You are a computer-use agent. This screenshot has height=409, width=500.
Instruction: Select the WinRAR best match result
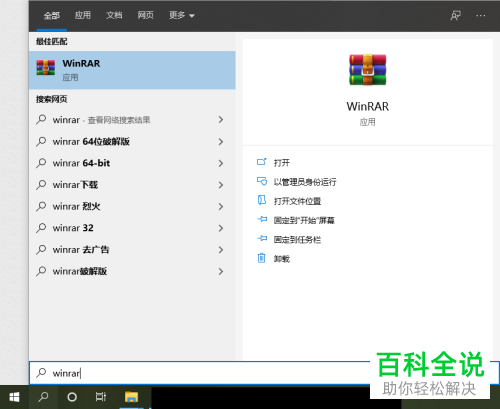(x=132, y=70)
